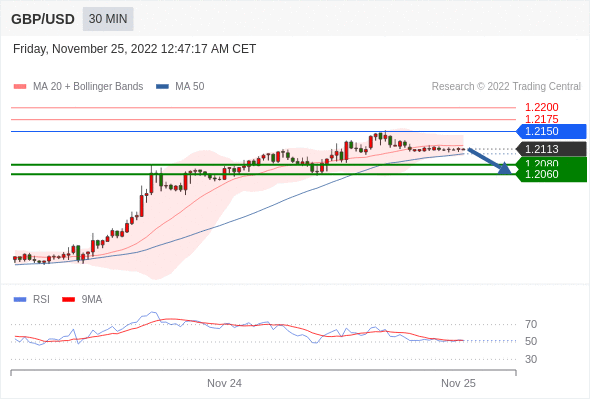Click the GBP/USD pair title
590x400 pixels.
click(43, 19)
